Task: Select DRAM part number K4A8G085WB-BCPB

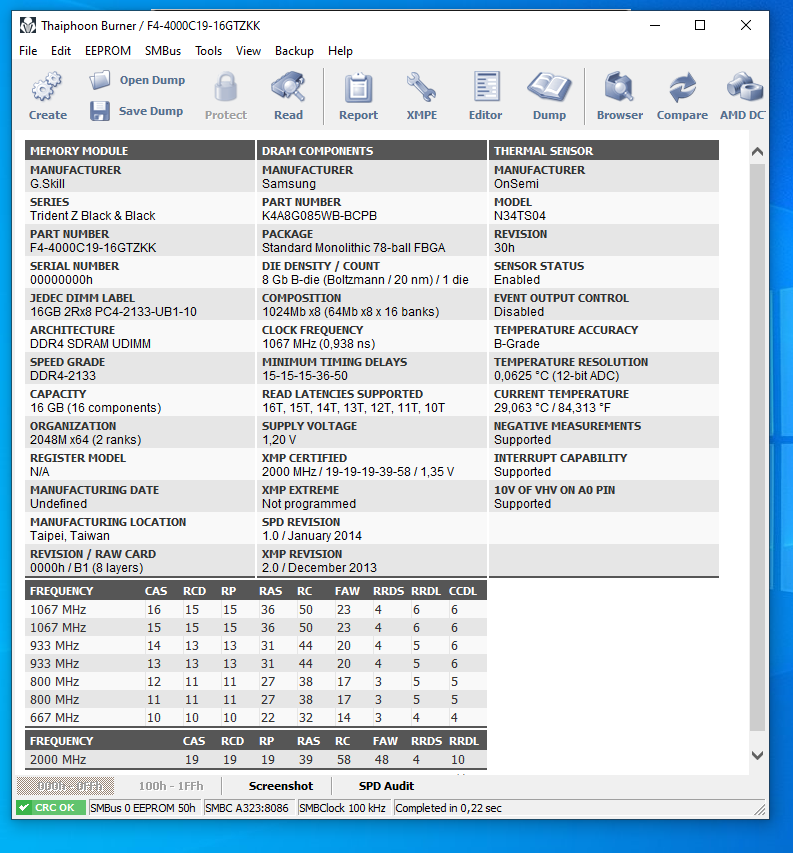Action: point(319,215)
